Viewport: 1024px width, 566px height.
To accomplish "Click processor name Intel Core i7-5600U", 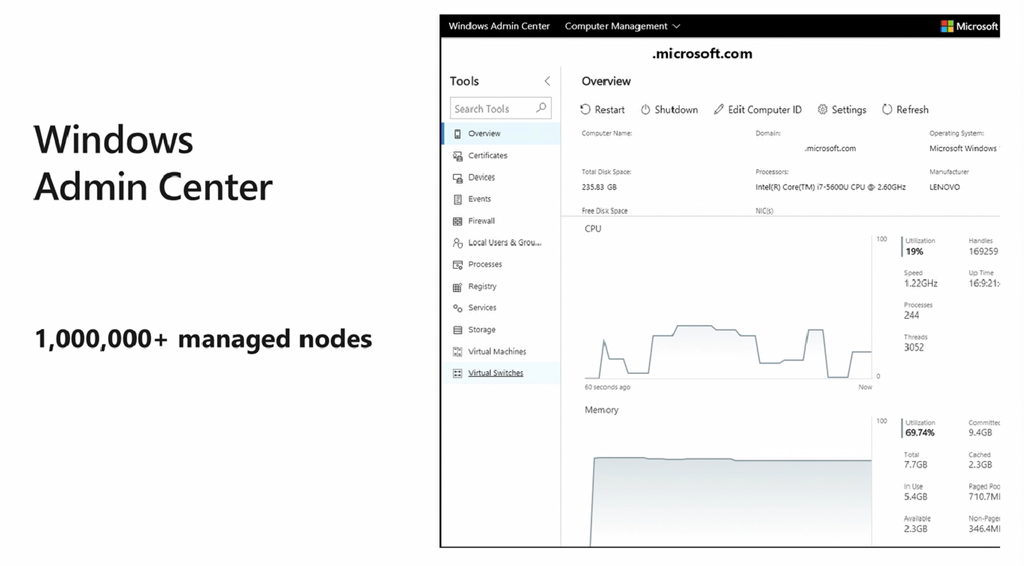I will pos(831,187).
